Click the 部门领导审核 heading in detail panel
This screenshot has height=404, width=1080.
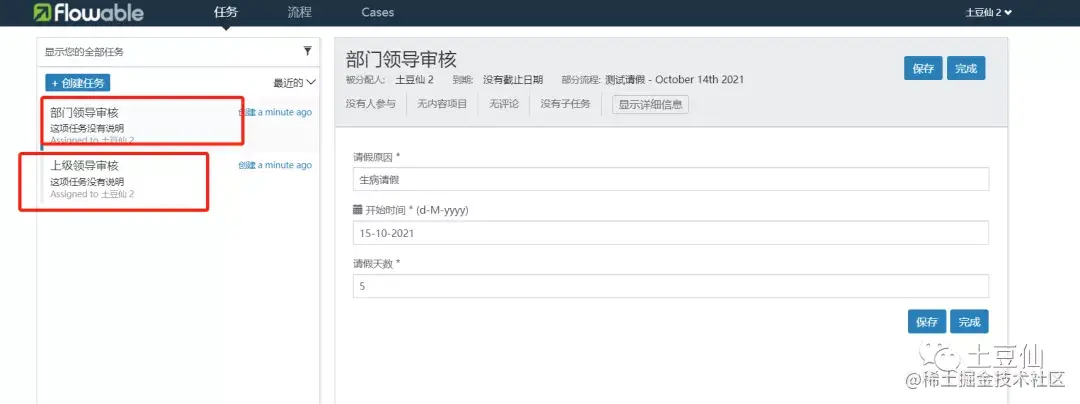pos(401,59)
